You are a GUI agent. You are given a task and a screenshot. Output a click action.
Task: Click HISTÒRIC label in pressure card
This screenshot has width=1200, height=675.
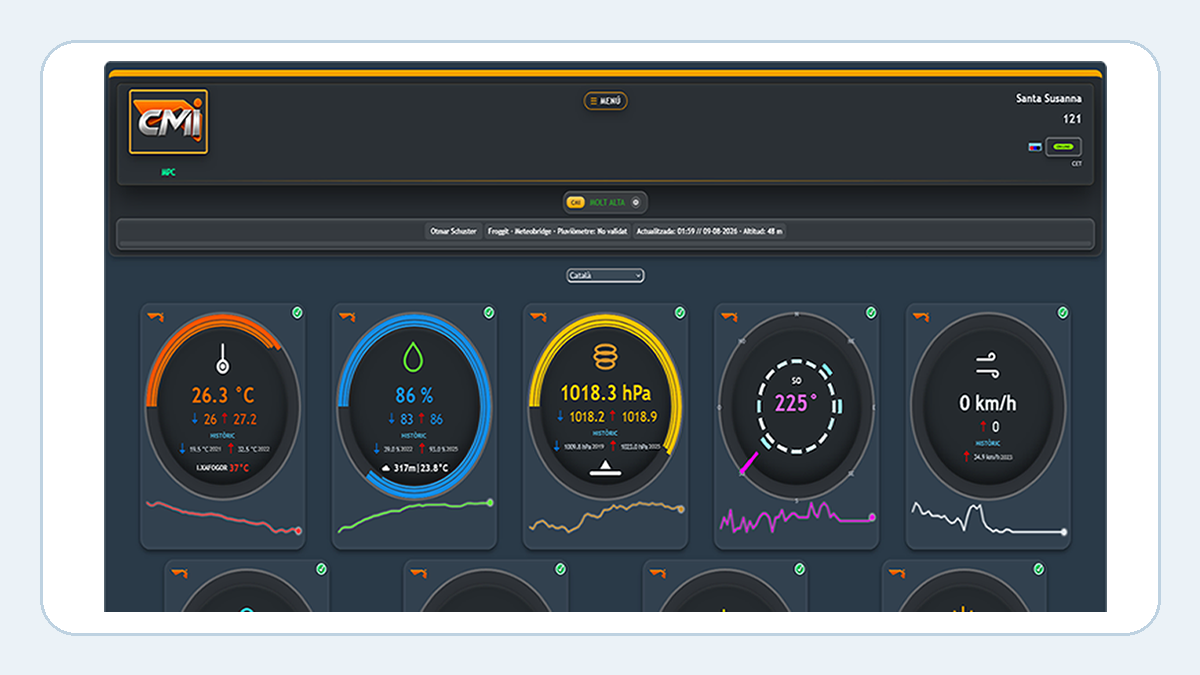pyautogui.click(x=606, y=433)
